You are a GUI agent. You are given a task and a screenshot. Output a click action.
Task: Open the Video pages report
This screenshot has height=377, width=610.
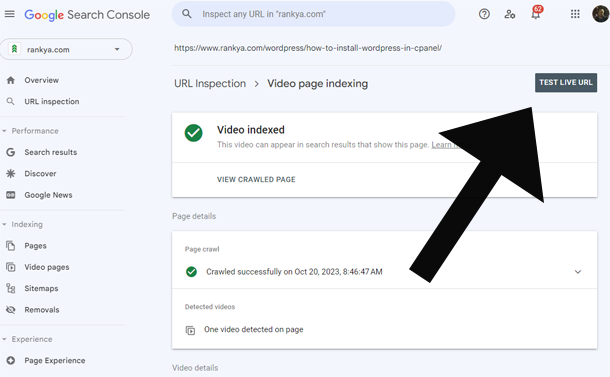[47, 267]
